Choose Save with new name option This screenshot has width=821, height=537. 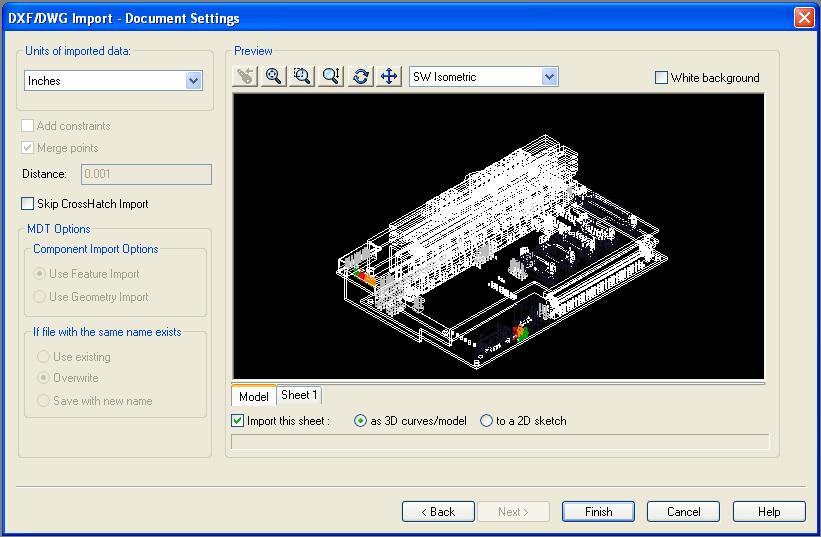click(43, 400)
